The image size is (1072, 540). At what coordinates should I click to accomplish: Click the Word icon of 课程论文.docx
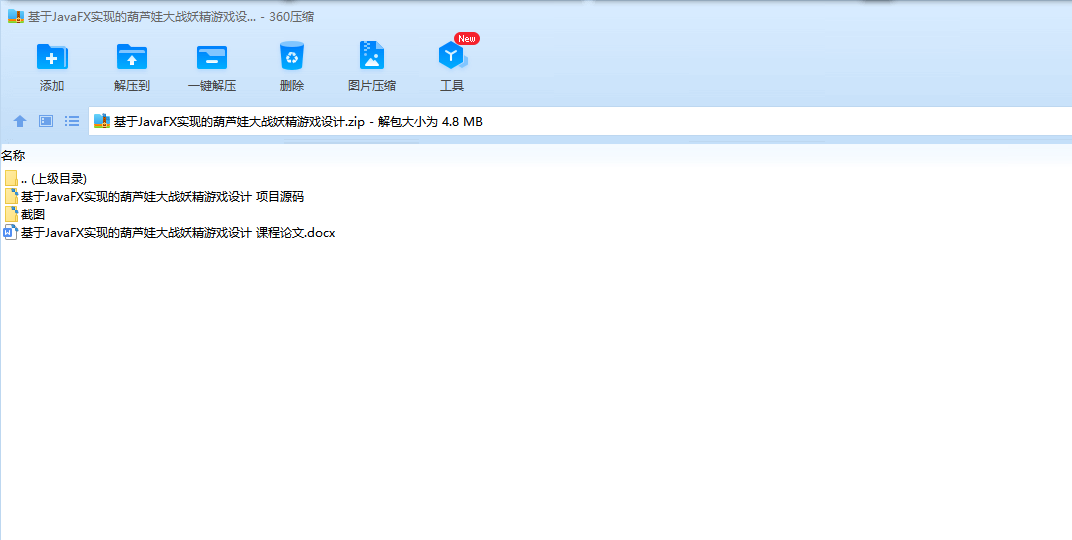coord(10,232)
